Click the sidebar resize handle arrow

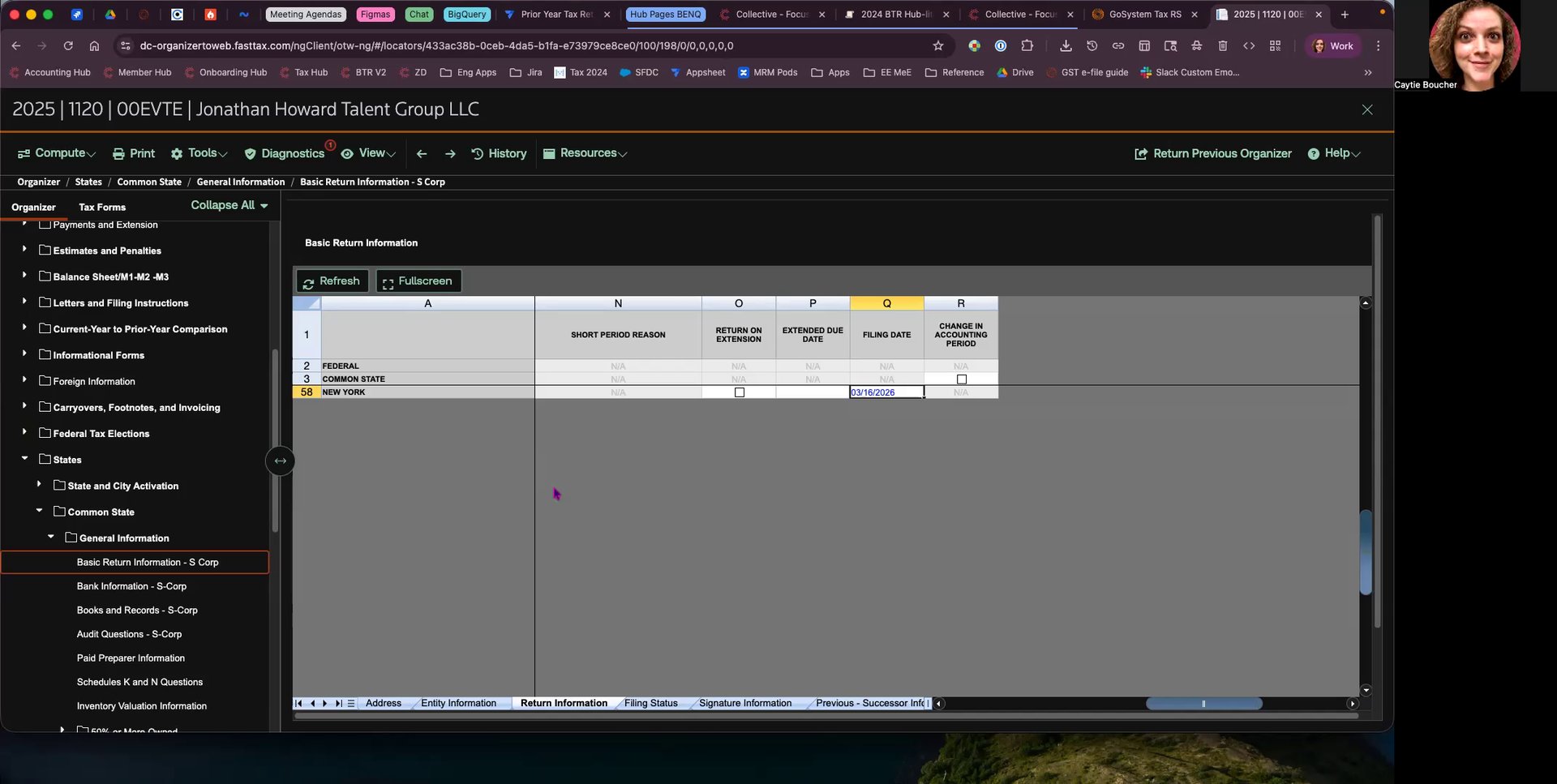(280, 461)
